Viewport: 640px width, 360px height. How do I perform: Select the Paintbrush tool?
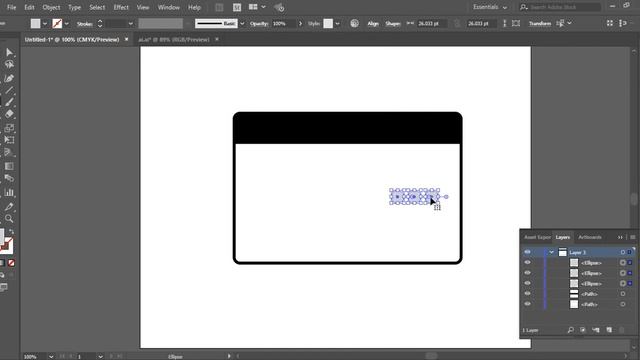click(9, 102)
